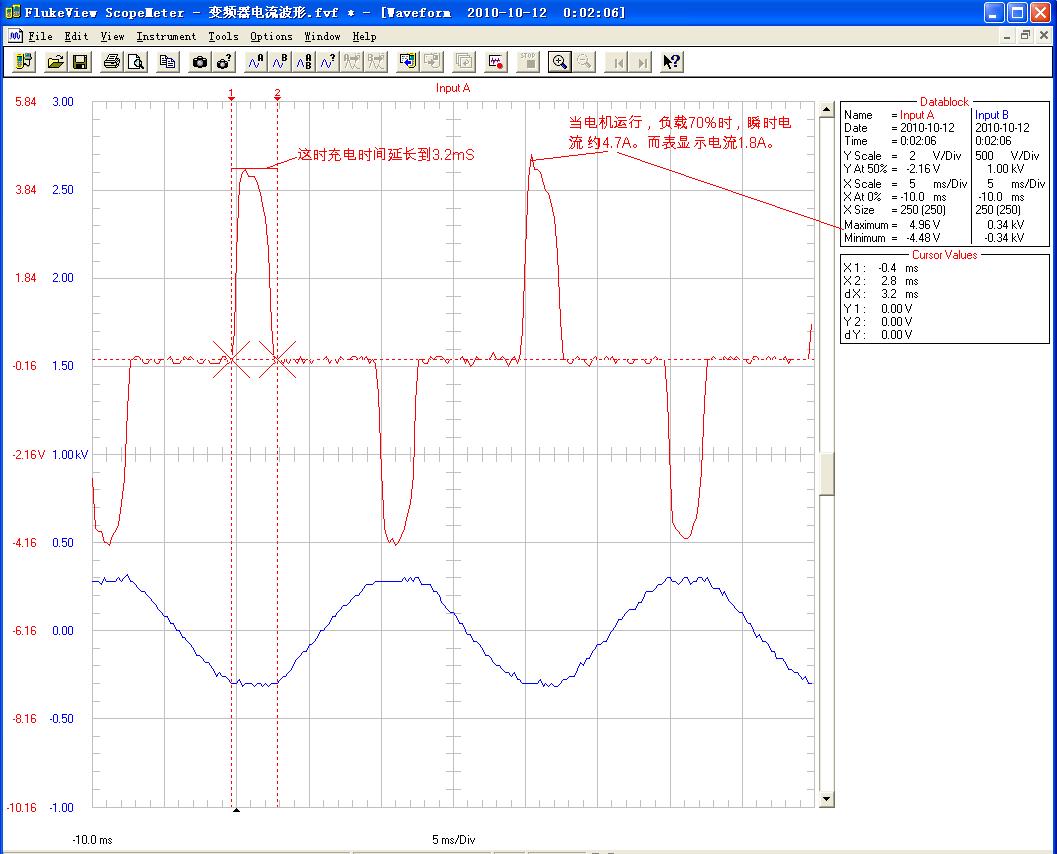Acquire waveform from Input A icon
This screenshot has height=854, width=1057.
[255, 62]
